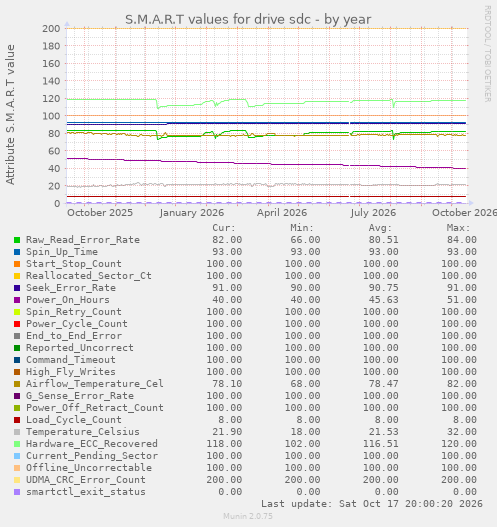Click the Last update timestamp text
497x527 pixels.
pos(372,504)
